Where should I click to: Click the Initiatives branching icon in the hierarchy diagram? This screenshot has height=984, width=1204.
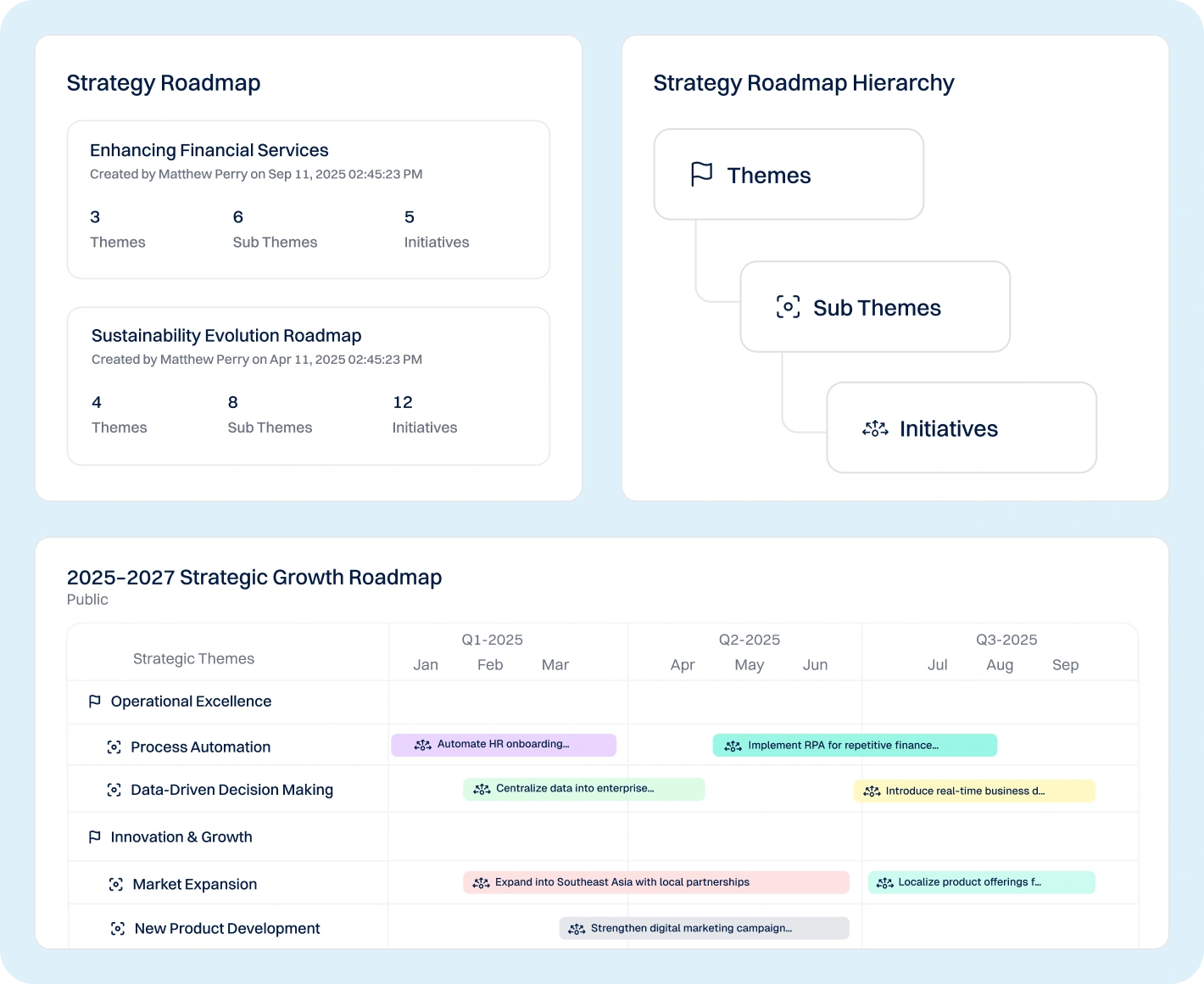pyautogui.click(x=874, y=428)
